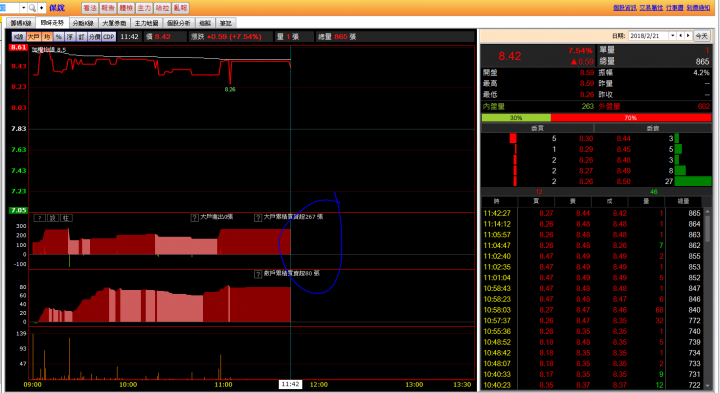The image size is (720, 393).
Task: Click the large 8.42 current price
Action: click(510, 56)
